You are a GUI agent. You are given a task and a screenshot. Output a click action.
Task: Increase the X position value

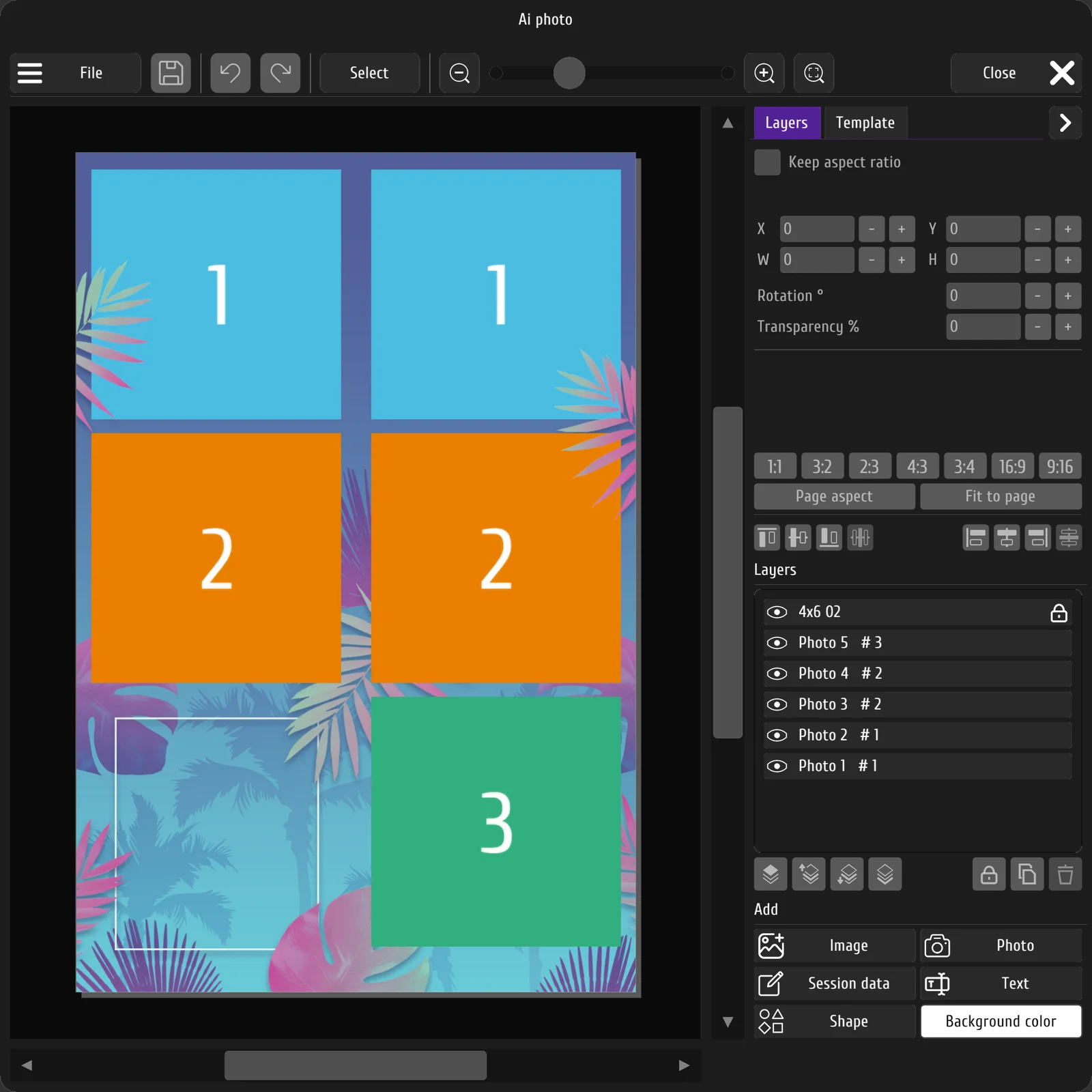click(x=902, y=229)
